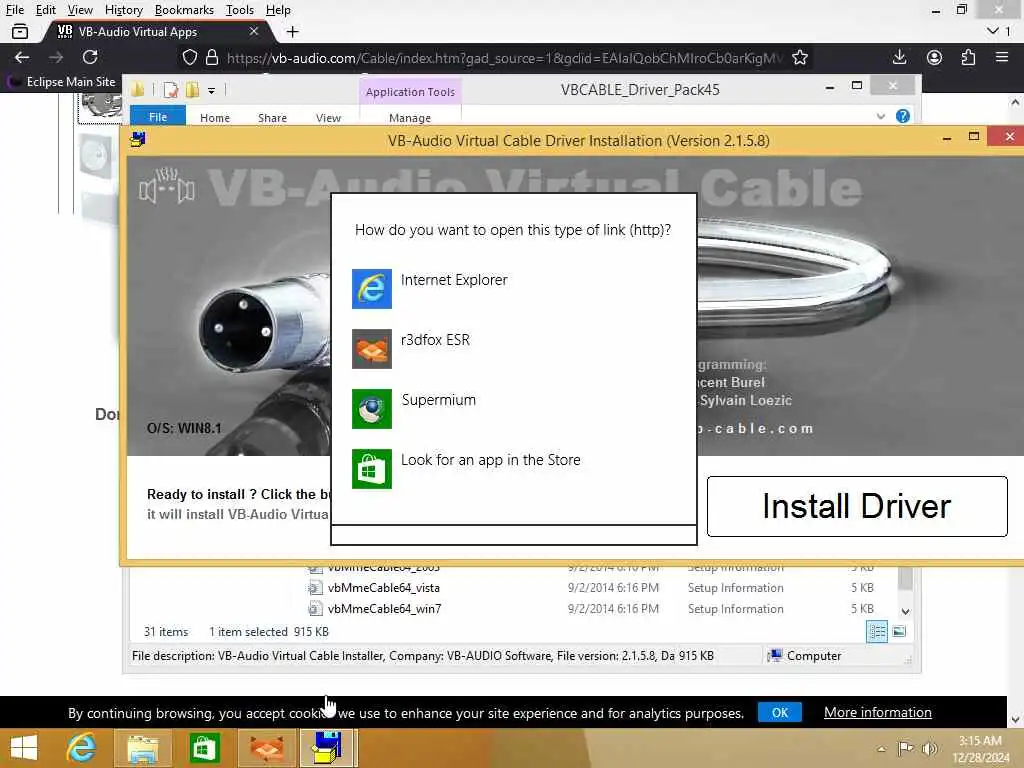Show hidden system tray icons
Viewport: 1024px width, 768px height.
coord(882,749)
